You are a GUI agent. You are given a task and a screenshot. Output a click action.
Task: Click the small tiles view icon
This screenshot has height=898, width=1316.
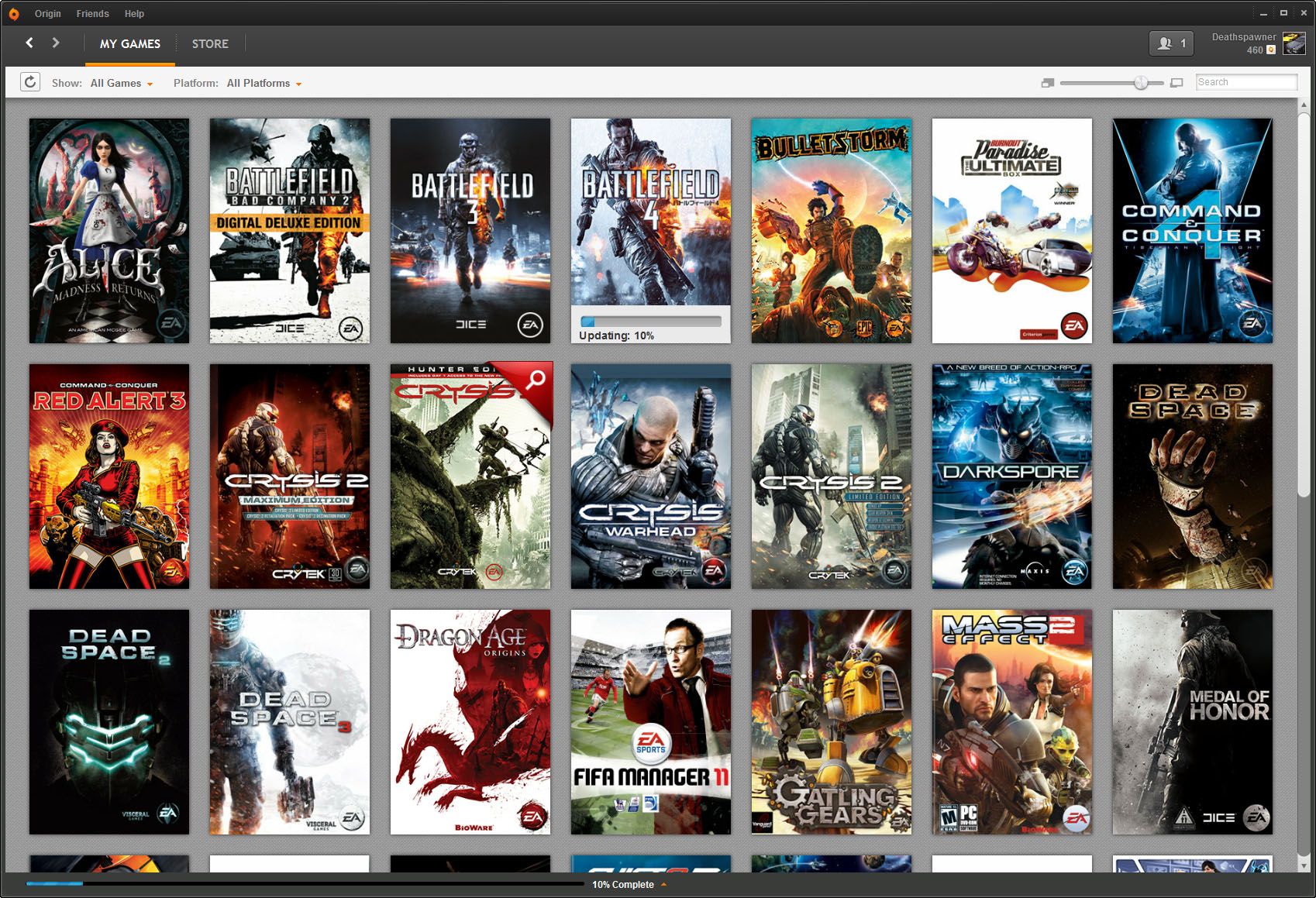[1048, 83]
